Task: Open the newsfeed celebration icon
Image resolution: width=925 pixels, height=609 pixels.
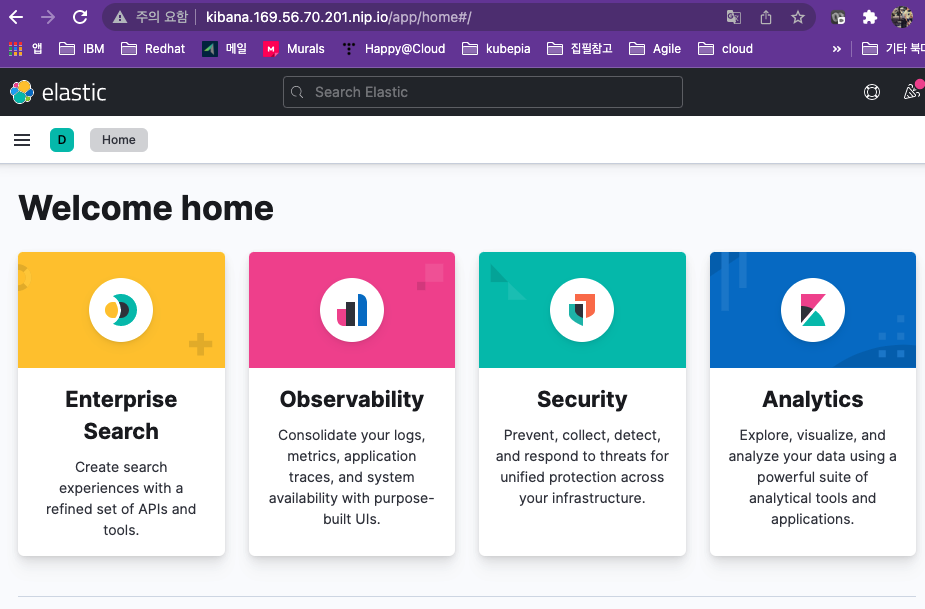Action: [912, 91]
